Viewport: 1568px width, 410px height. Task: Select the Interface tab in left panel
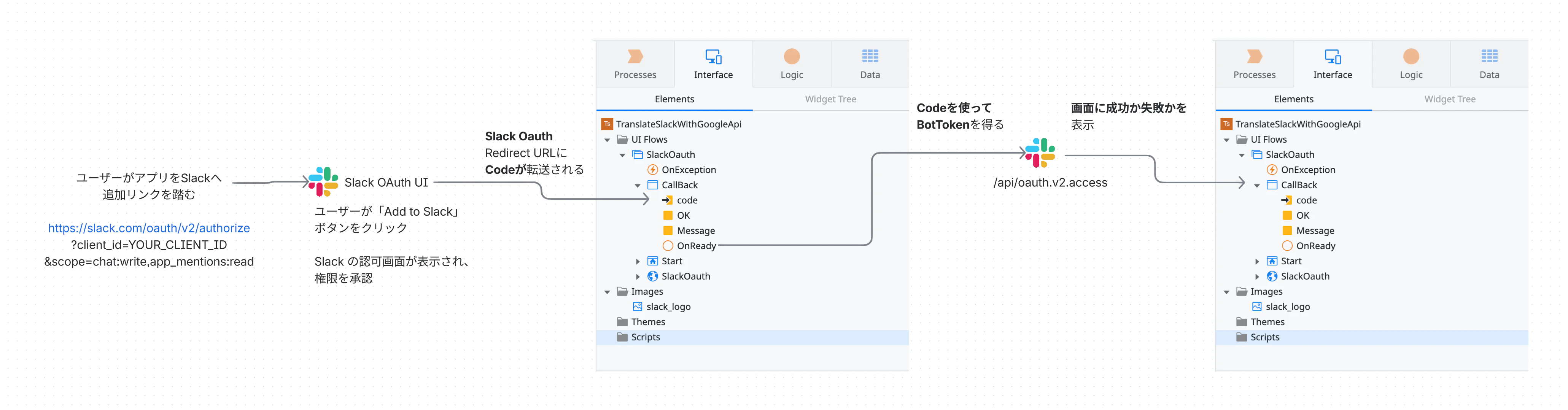[x=713, y=64]
